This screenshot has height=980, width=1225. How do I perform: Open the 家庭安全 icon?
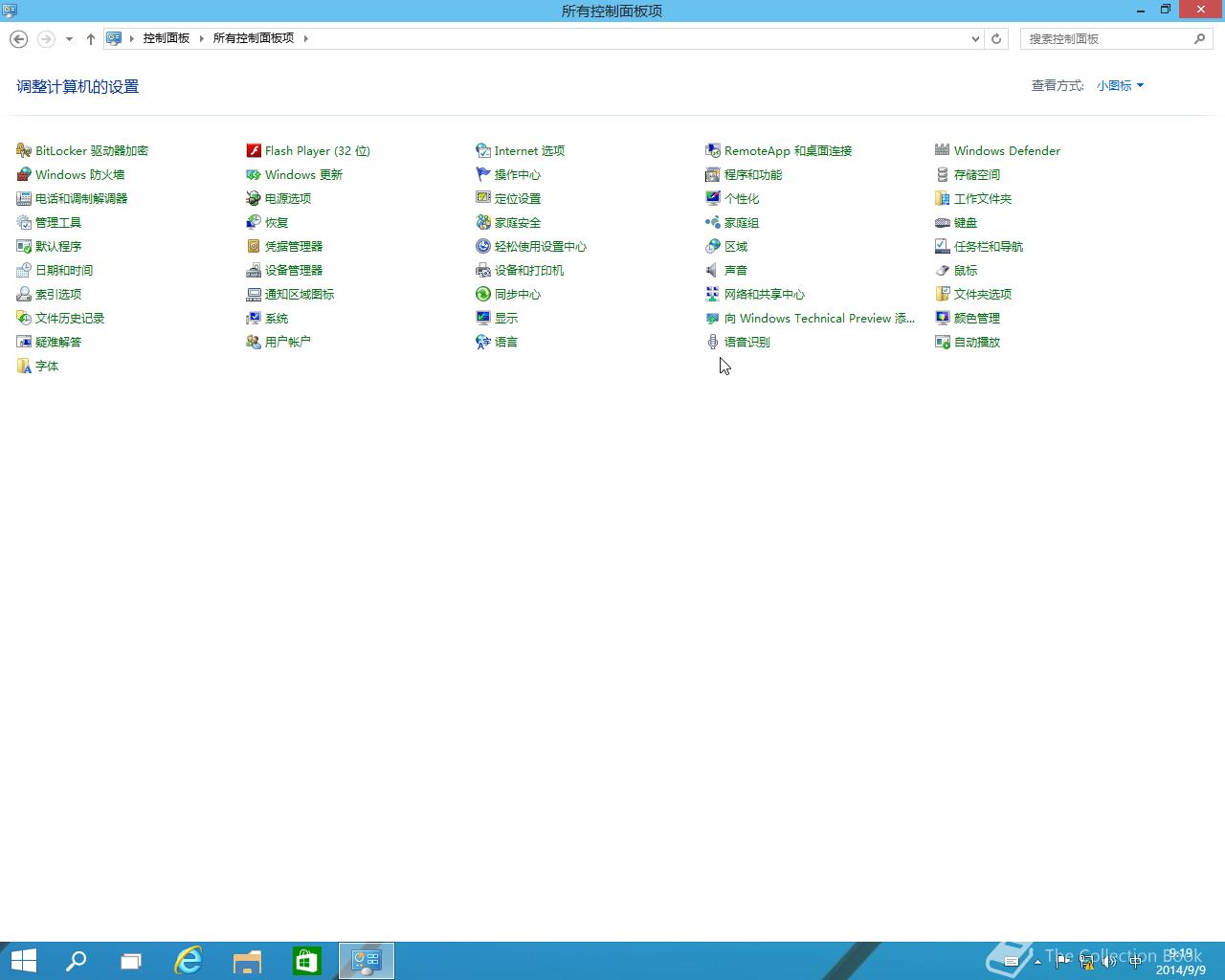point(483,222)
